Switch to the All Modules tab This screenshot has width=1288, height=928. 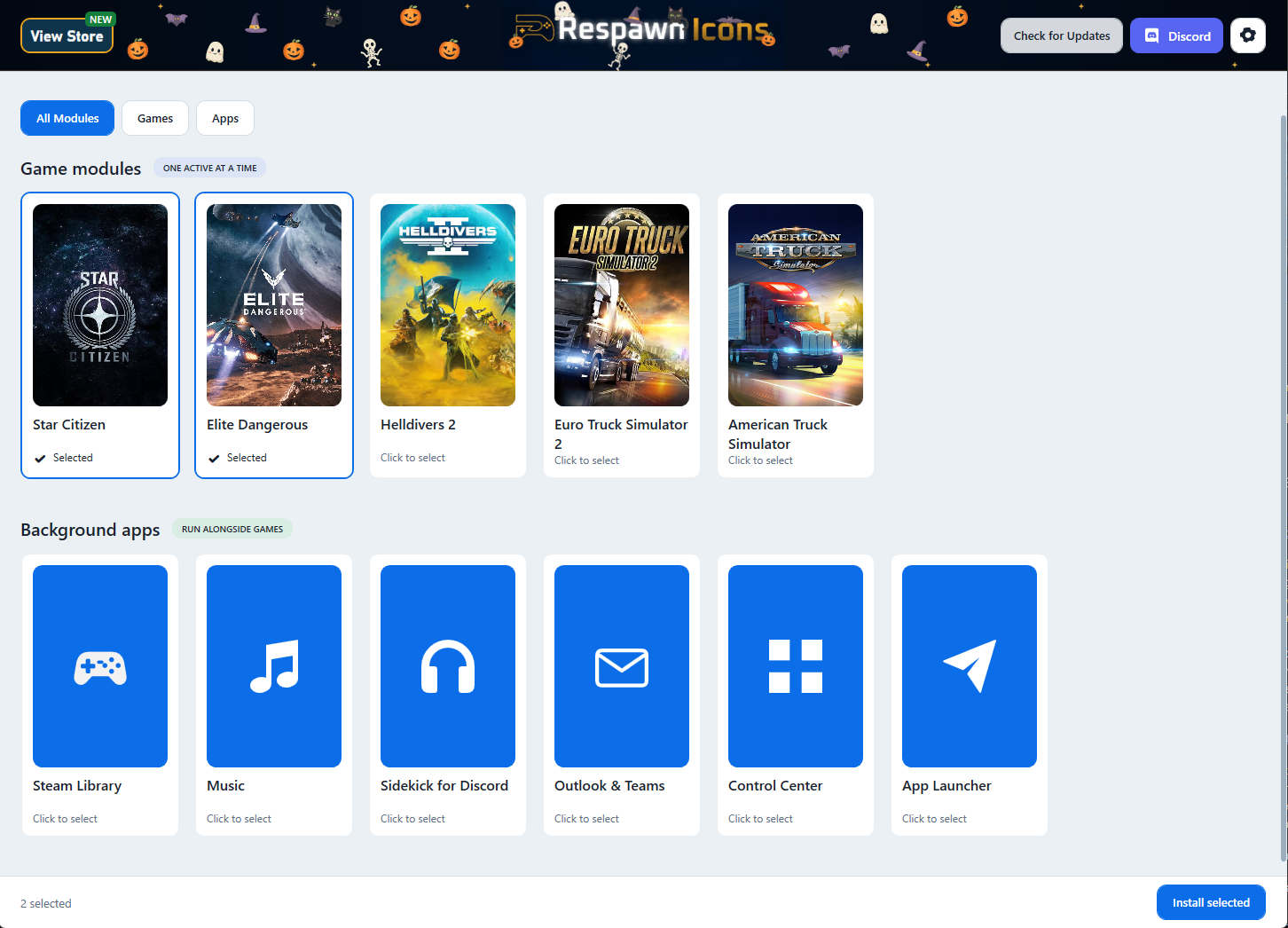coord(67,118)
